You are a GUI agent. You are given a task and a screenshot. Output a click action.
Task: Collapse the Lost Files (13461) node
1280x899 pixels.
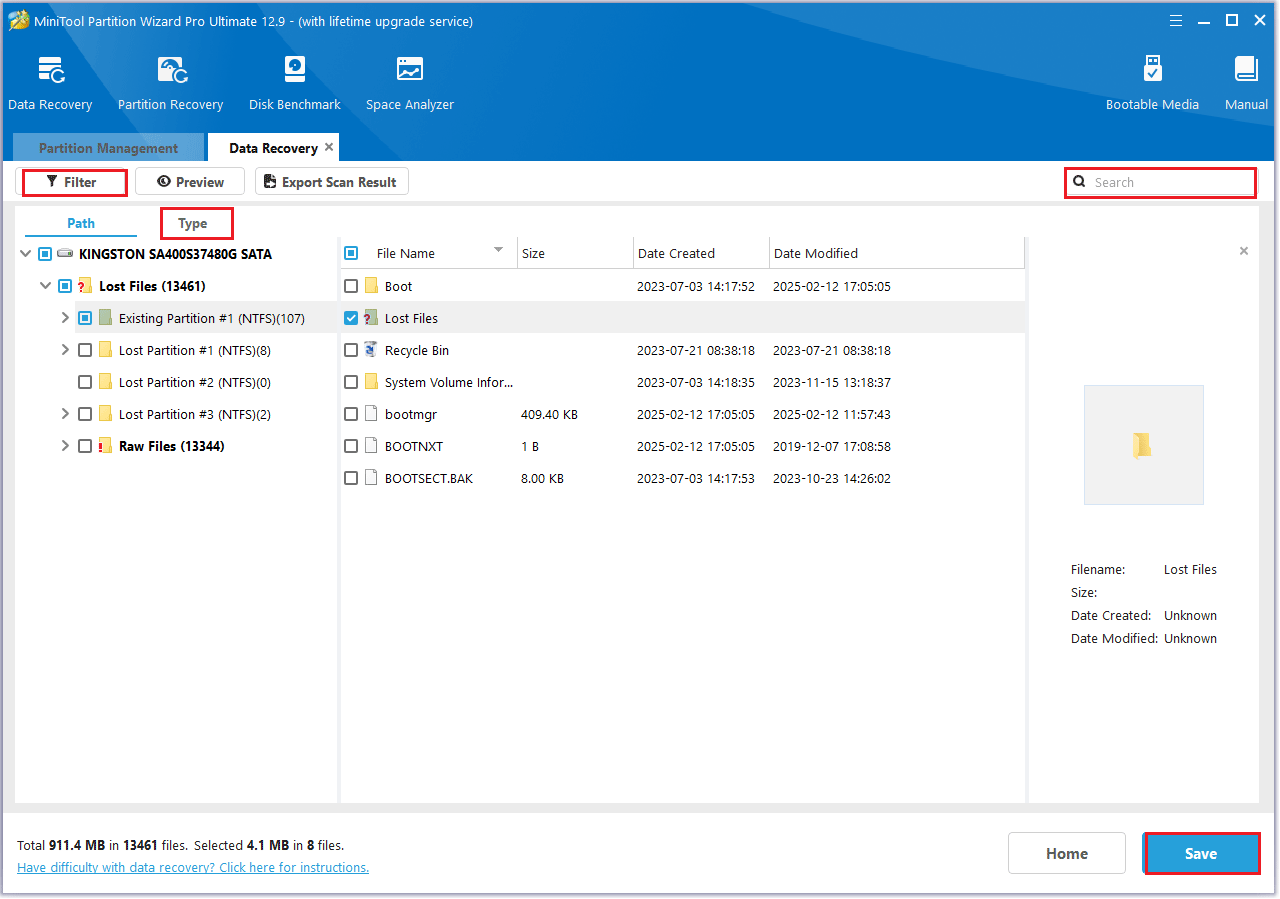(x=45, y=286)
